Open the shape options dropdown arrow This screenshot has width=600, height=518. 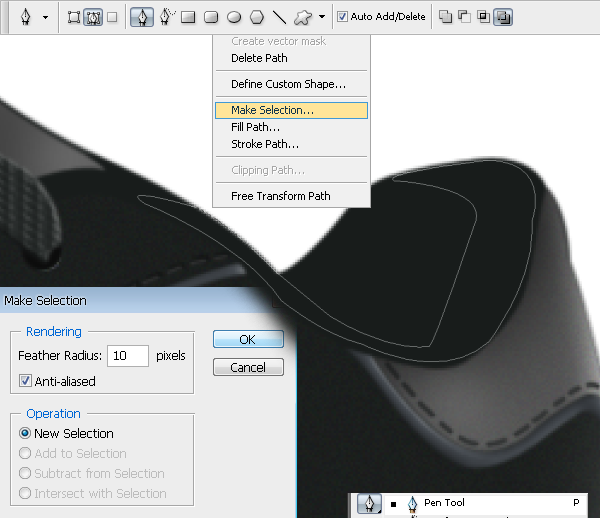click(322, 17)
